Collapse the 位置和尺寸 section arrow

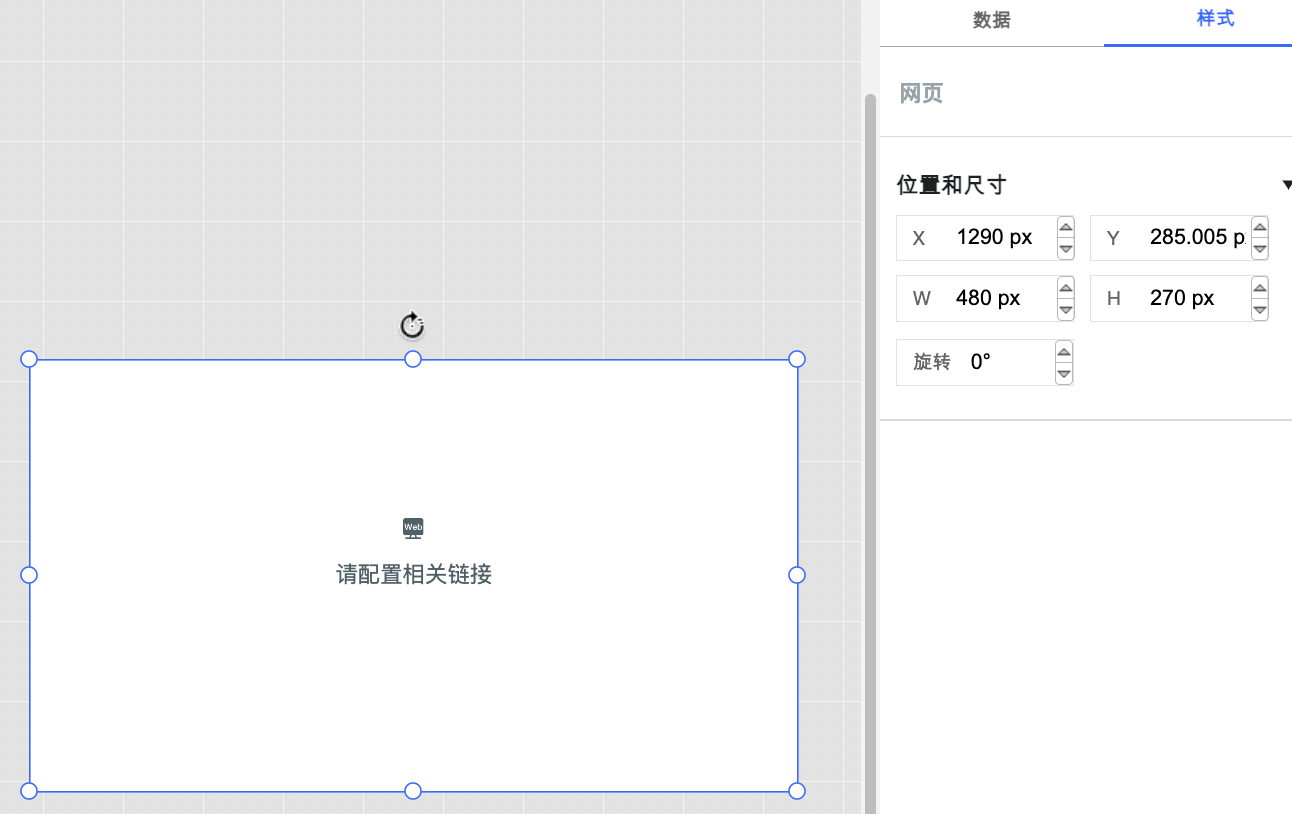point(1287,185)
